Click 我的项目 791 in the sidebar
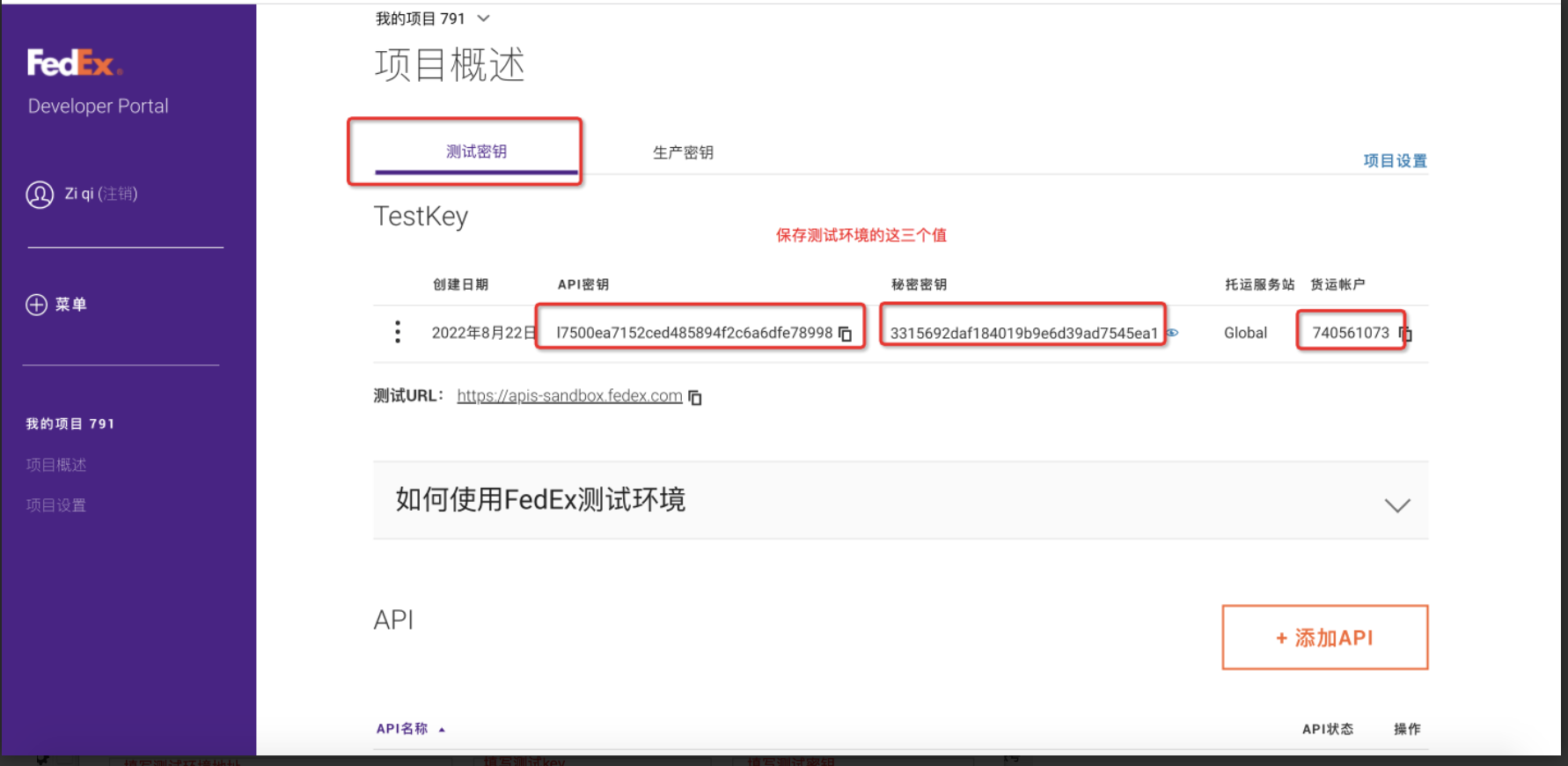The height and width of the screenshot is (766, 1568). (70, 424)
